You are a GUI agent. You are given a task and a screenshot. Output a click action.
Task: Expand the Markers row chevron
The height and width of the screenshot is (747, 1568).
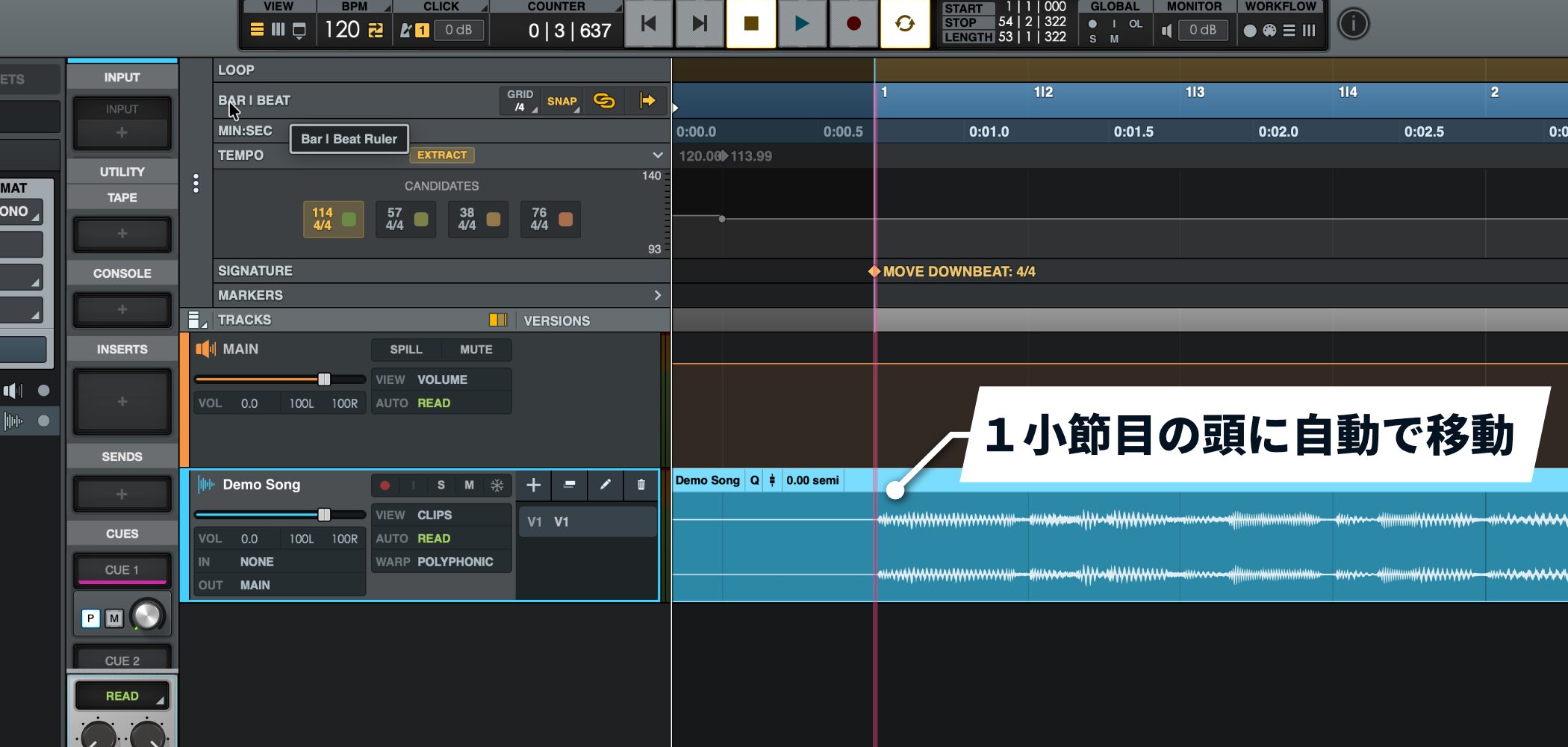657,295
